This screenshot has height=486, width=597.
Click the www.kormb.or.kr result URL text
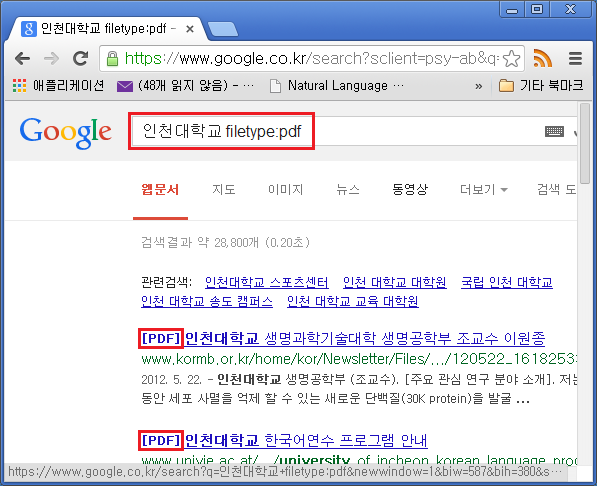point(358,359)
